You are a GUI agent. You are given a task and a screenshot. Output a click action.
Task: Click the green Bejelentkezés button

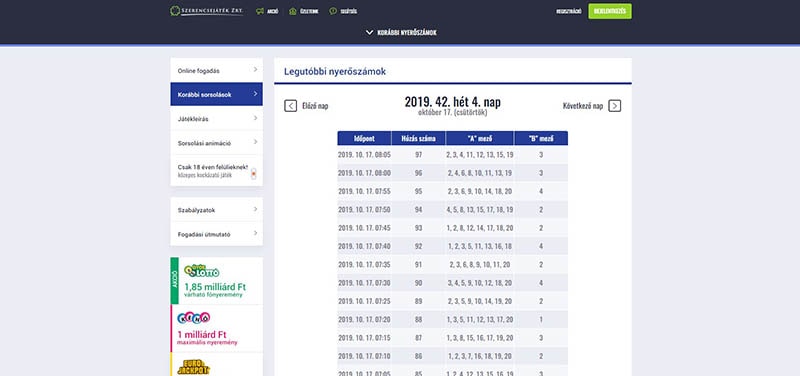(610, 11)
